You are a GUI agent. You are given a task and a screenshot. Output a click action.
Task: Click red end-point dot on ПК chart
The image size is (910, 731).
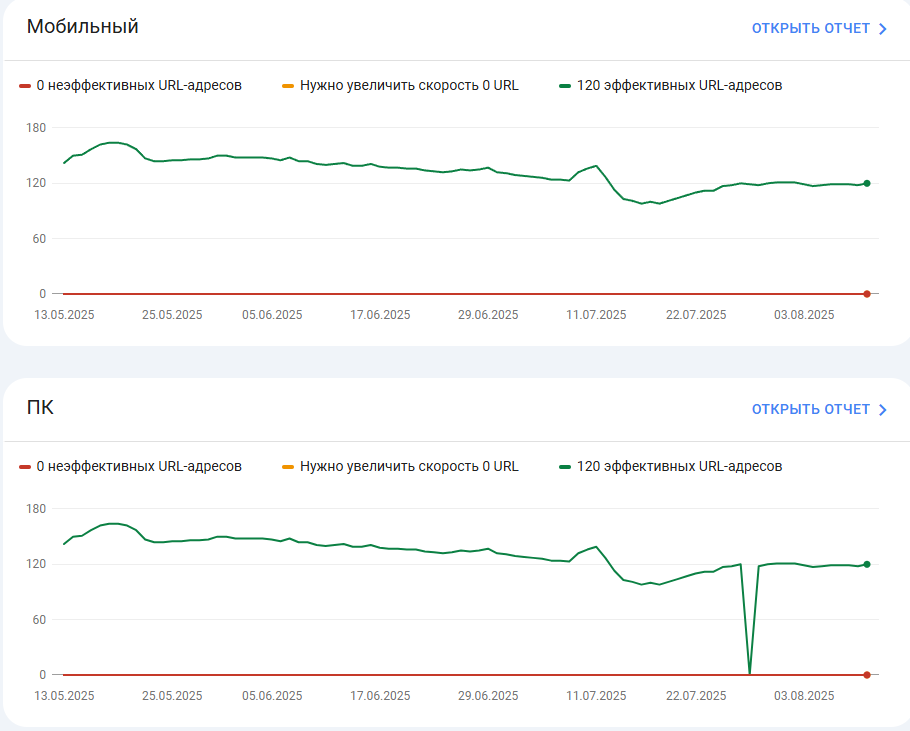click(867, 675)
